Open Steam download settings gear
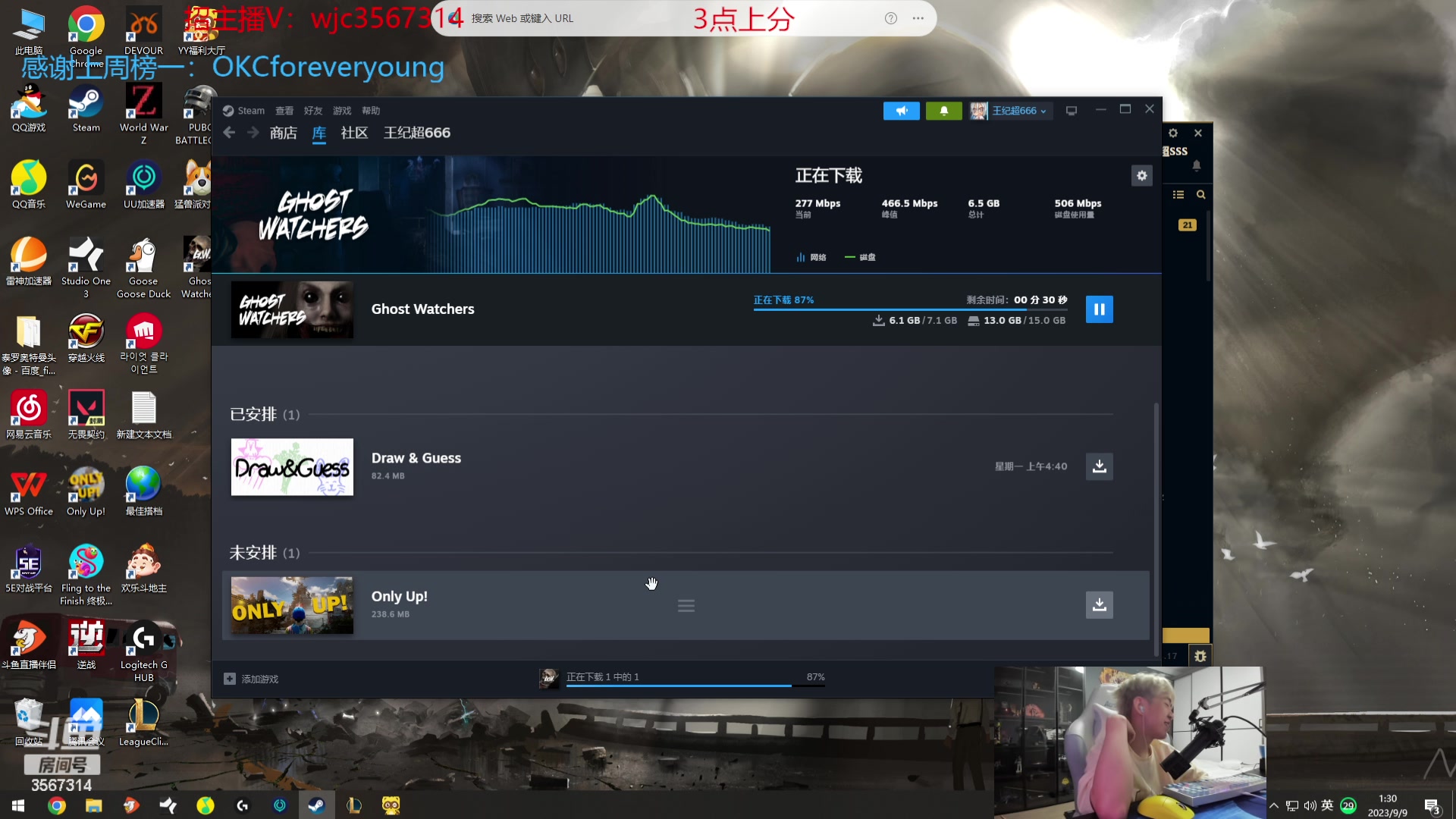 click(1141, 176)
